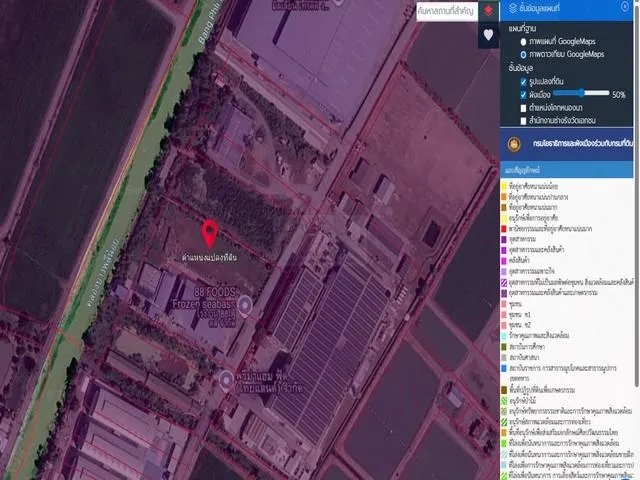Collapse the map layers panel with the round header button
This screenshot has width=640, height=480.
click(x=625, y=7)
